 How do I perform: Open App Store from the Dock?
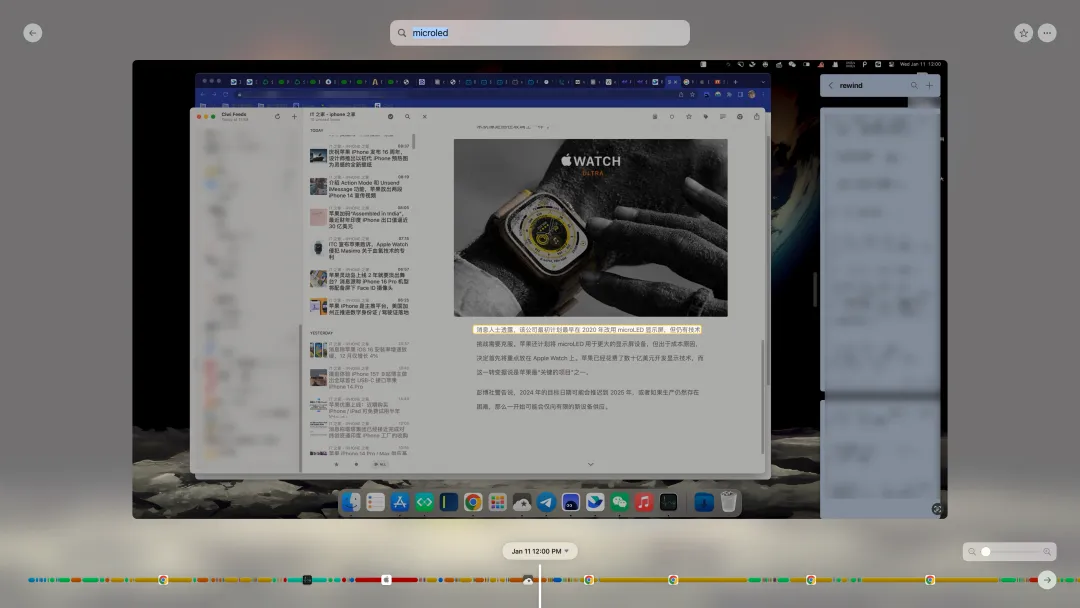(399, 502)
